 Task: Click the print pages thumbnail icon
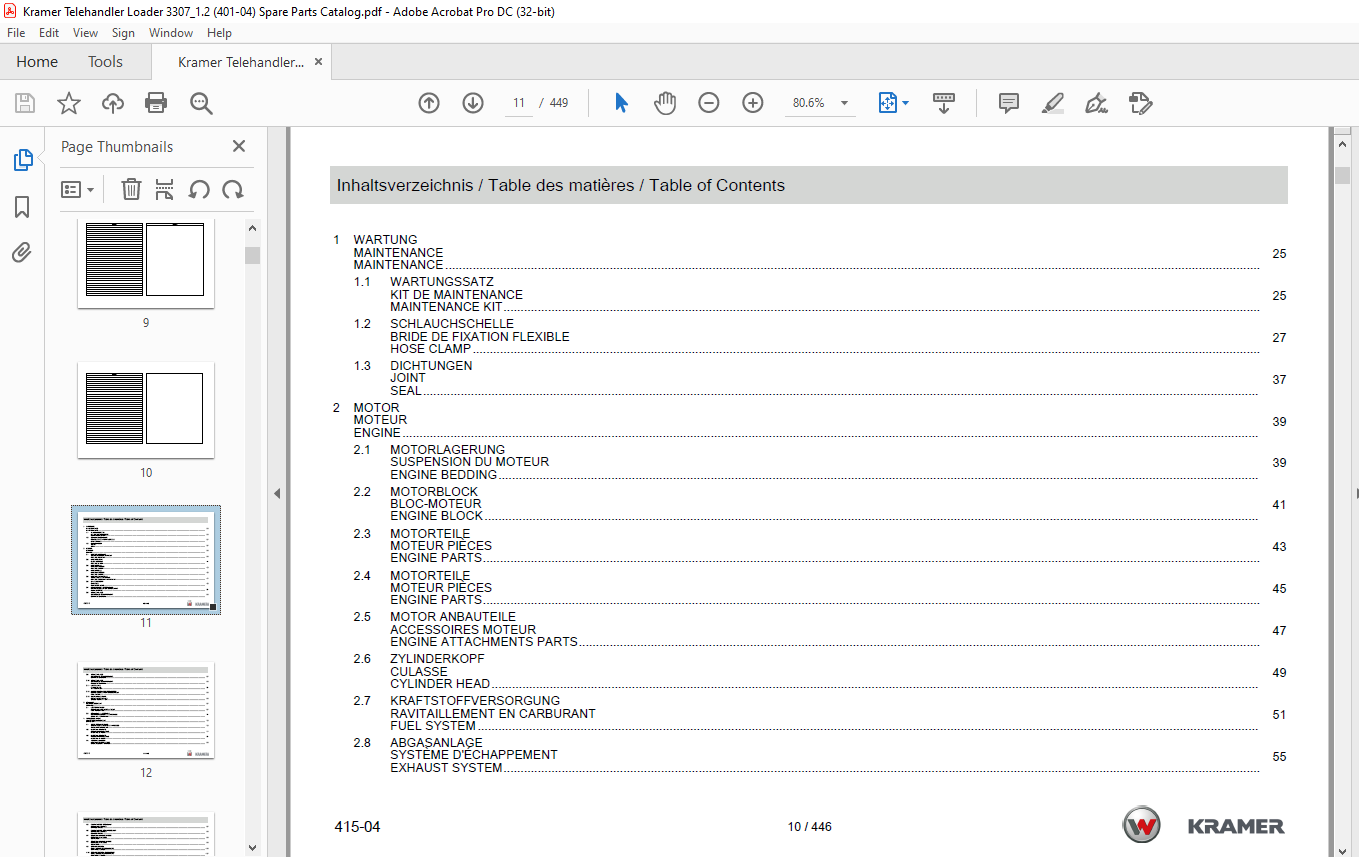[x=165, y=189]
